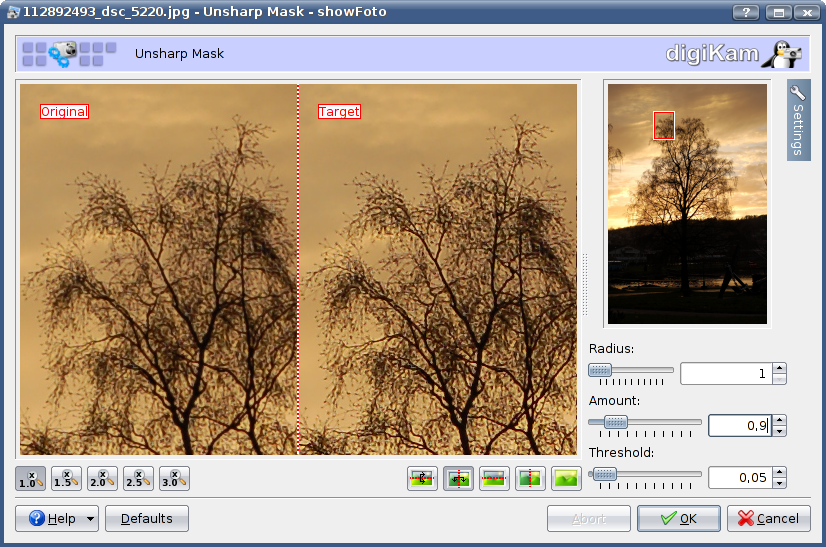Focus the Radius value field
Viewport: 826px width, 547px height.
726,374
